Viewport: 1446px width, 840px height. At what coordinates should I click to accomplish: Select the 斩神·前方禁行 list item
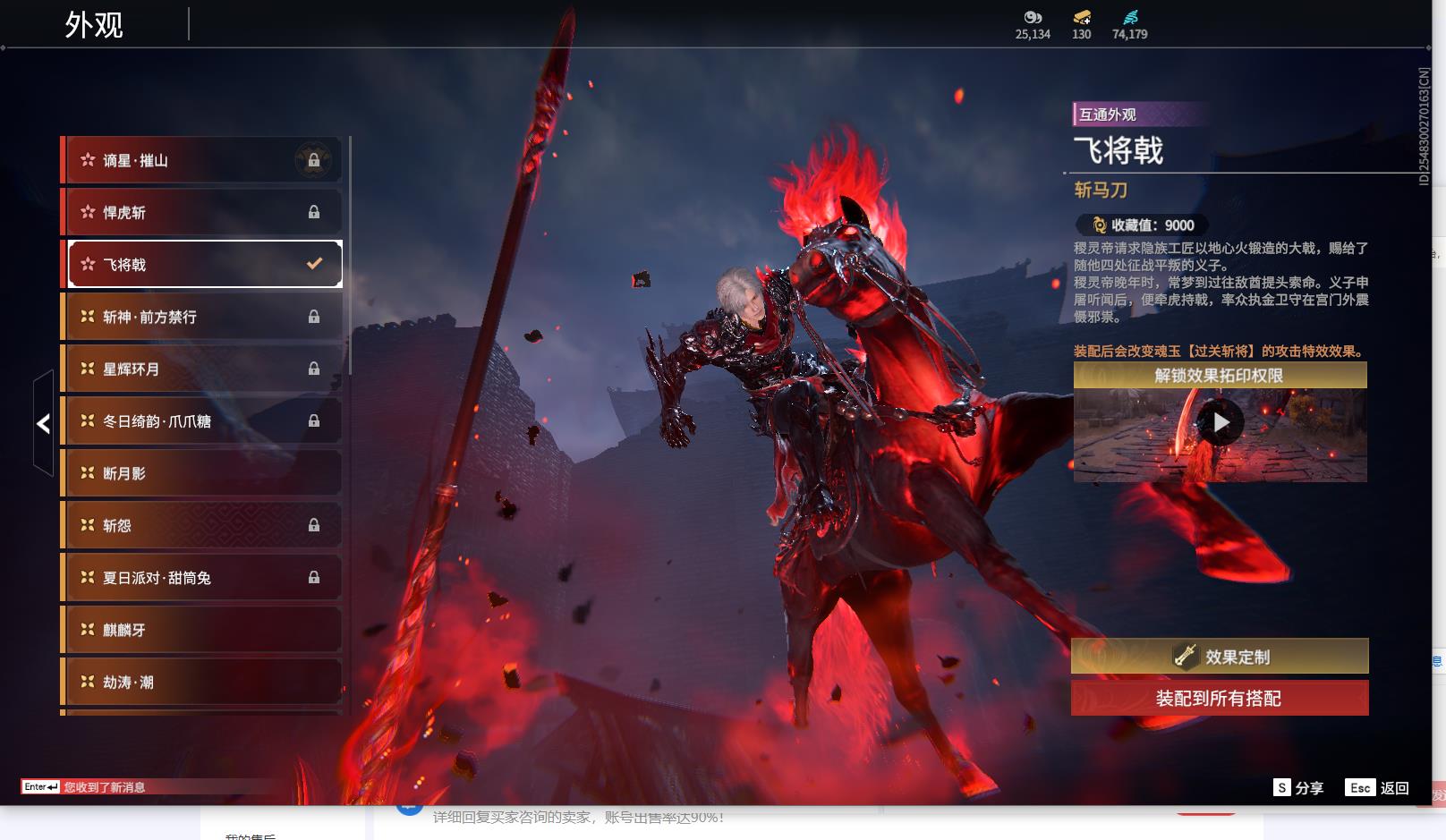pos(203,317)
